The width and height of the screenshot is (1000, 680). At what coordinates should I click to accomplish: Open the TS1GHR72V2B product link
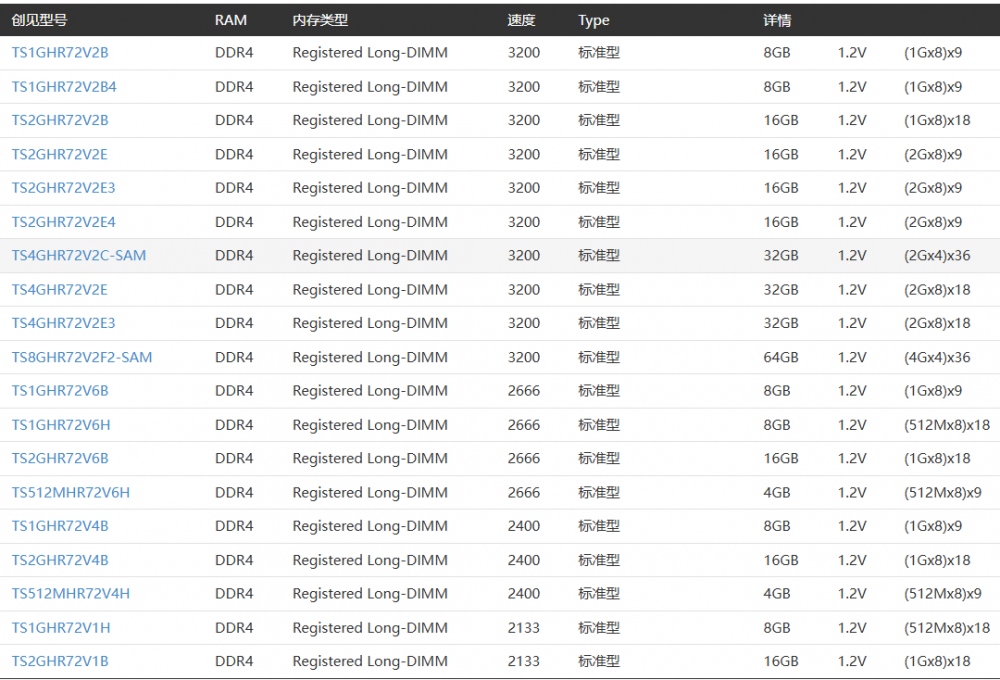pyautogui.click(x=60, y=53)
